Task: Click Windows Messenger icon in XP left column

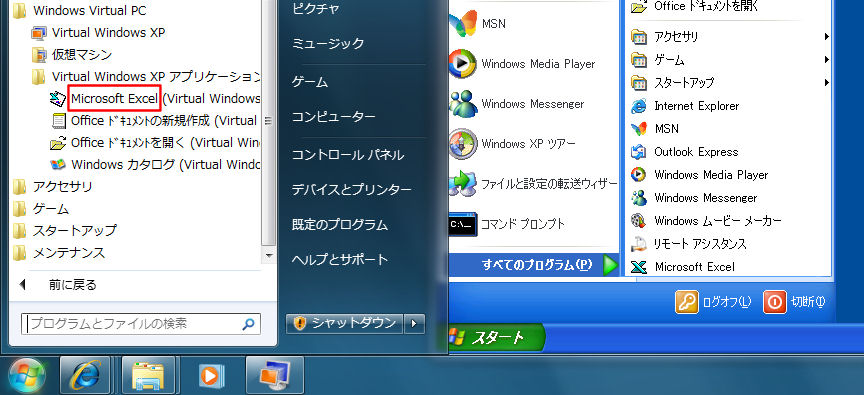Action: 462,104
